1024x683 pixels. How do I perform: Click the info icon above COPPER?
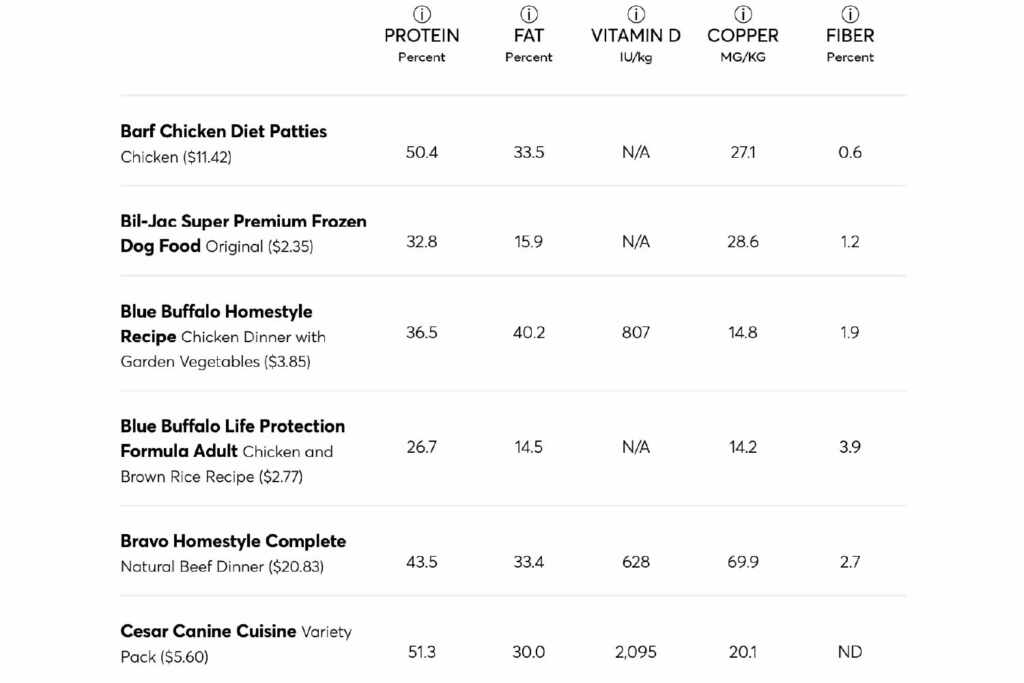(x=743, y=14)
